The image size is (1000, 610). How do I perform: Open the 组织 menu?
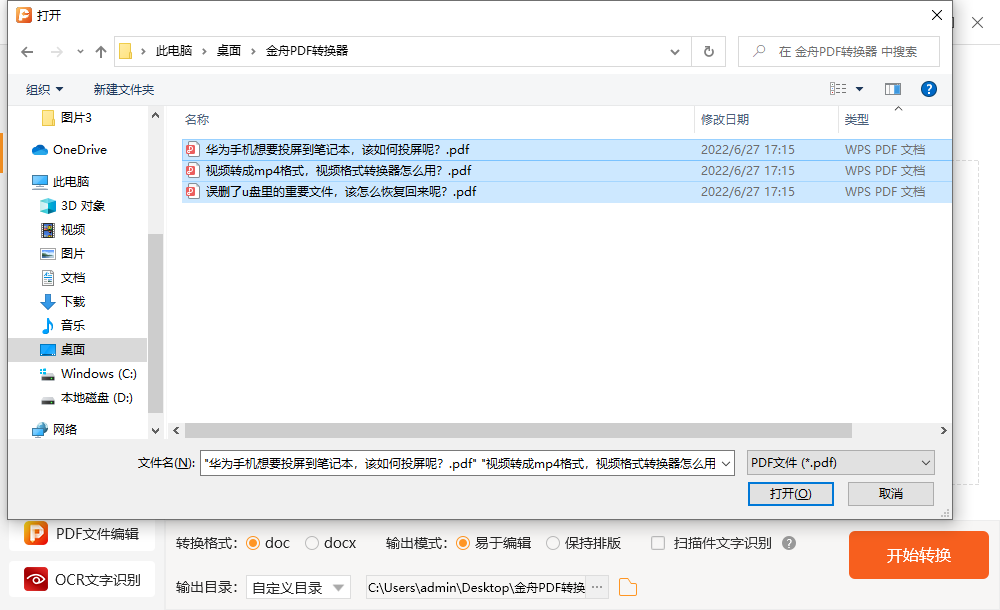tap(44, 89)
